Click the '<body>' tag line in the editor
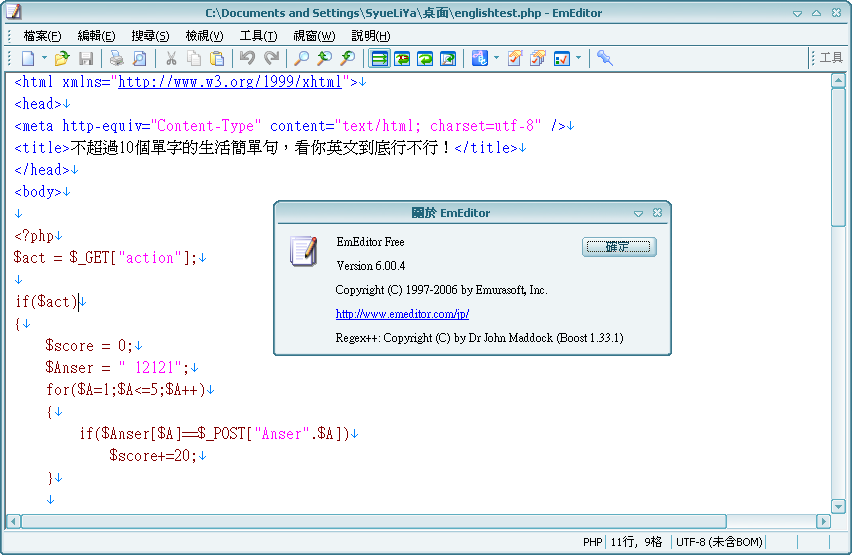This screenshot has width=852, height=555. point(38,192)
